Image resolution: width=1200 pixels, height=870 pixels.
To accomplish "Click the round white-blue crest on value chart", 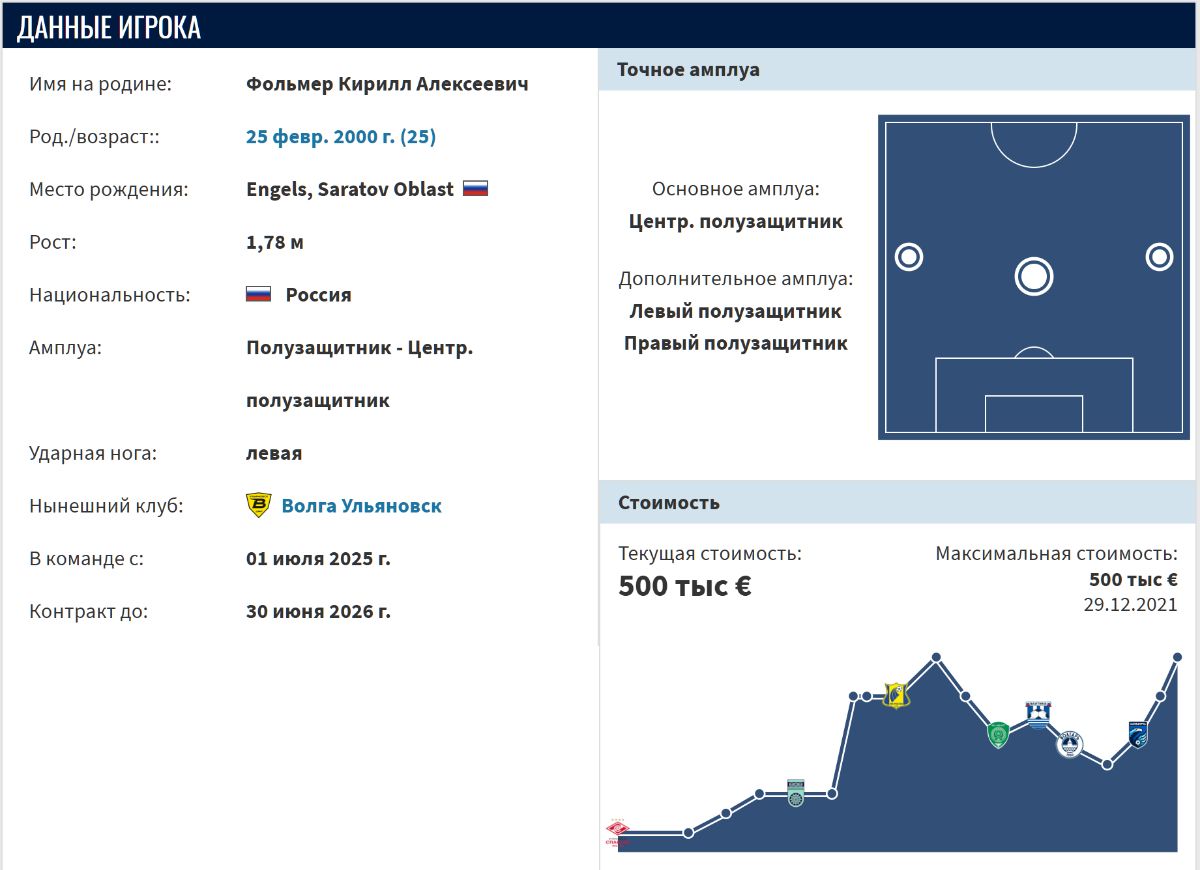I will point(1069,743).
